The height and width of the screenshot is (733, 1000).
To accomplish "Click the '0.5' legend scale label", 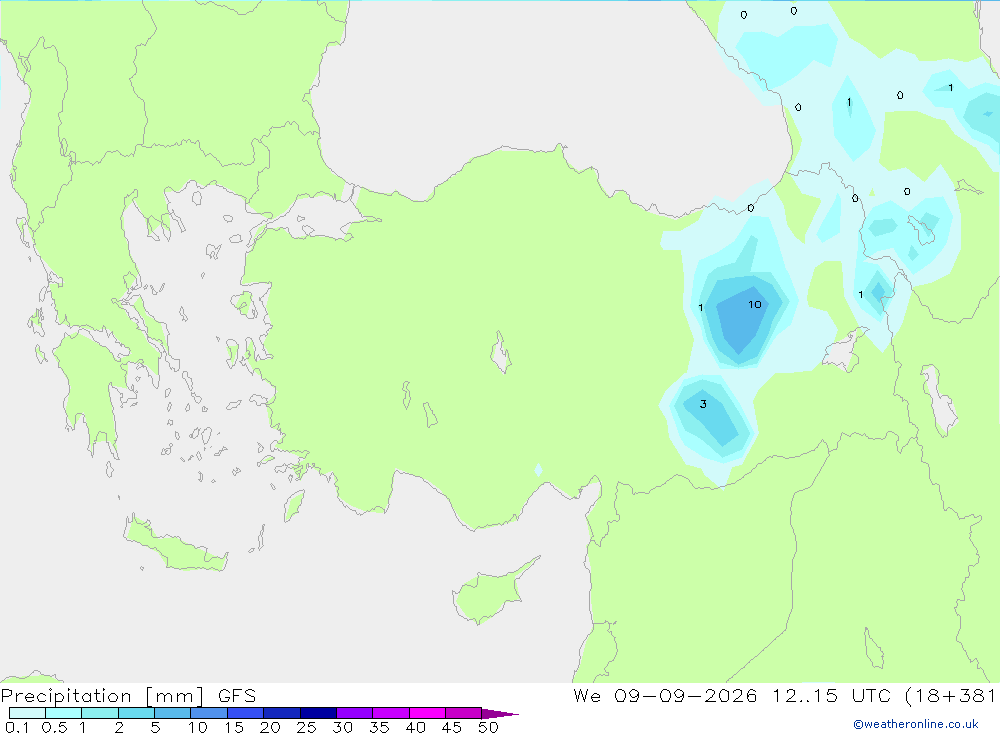I will click(55, 727).
